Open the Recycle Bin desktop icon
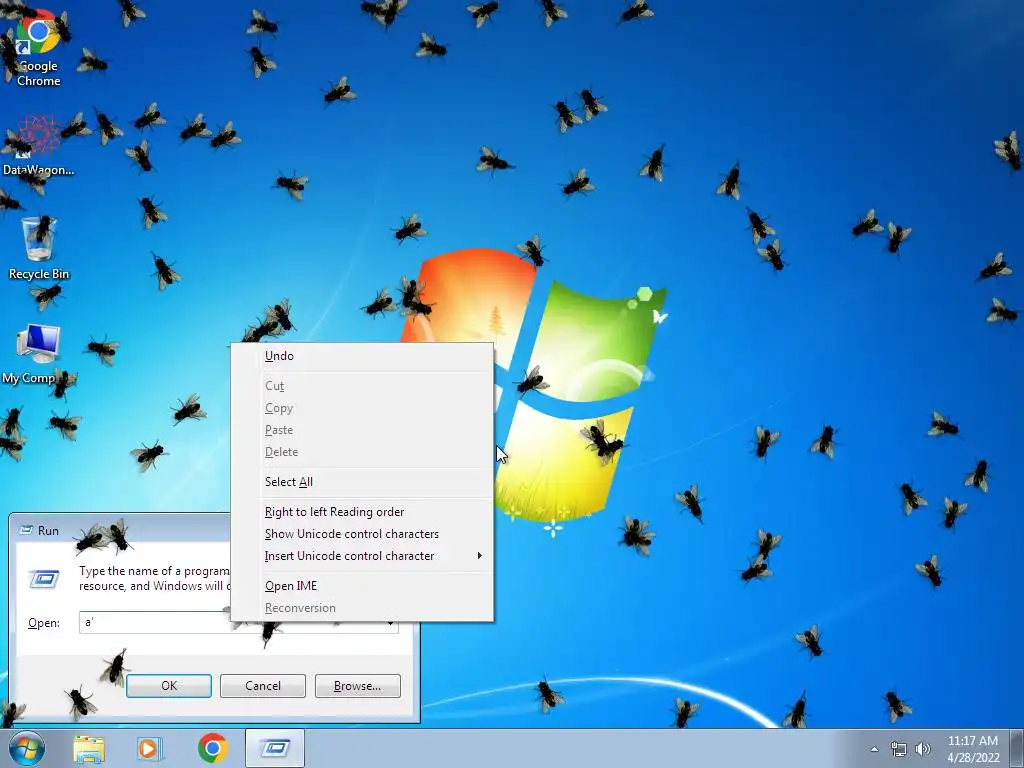 tap(39, 249)
